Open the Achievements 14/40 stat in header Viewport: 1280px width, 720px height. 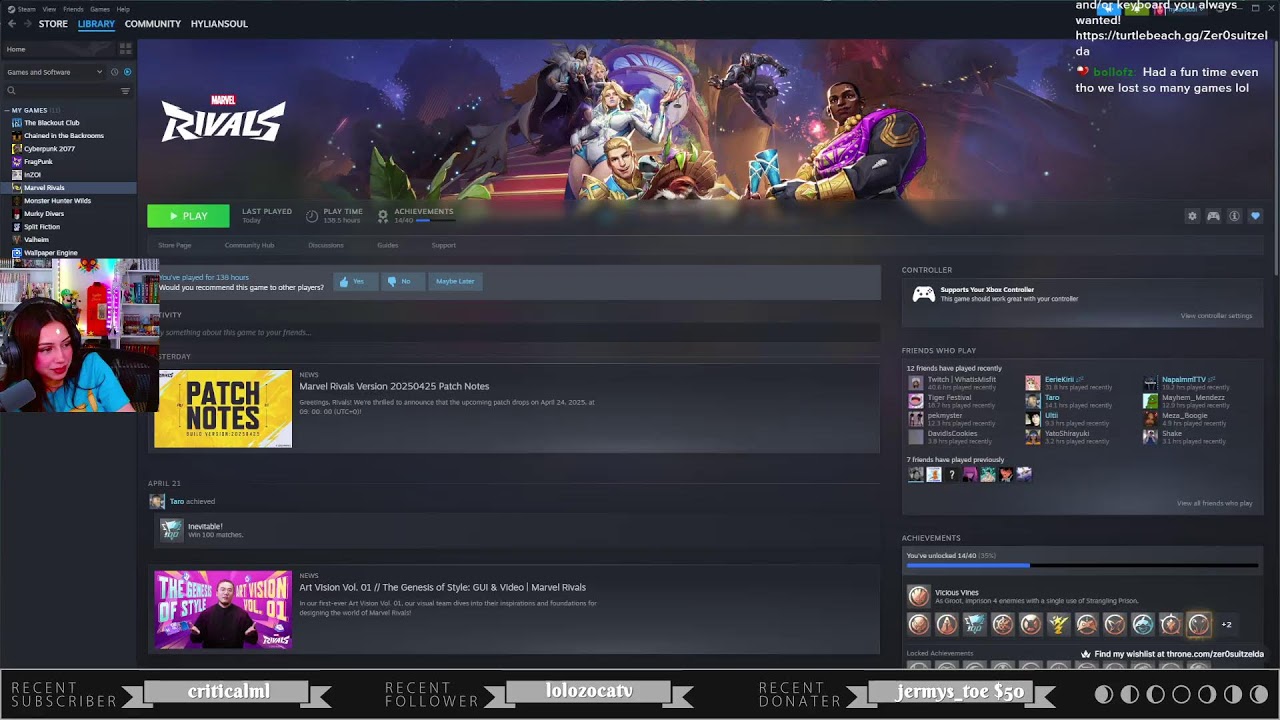tap(416, 216)
